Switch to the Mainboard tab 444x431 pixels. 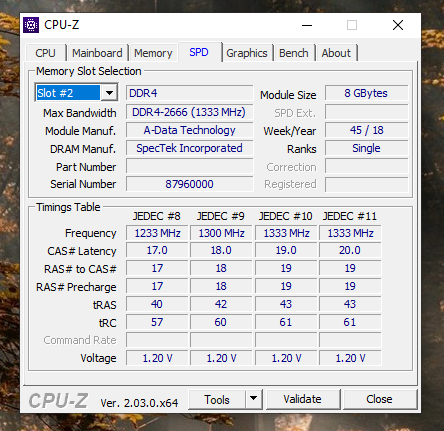coord(97,53)
